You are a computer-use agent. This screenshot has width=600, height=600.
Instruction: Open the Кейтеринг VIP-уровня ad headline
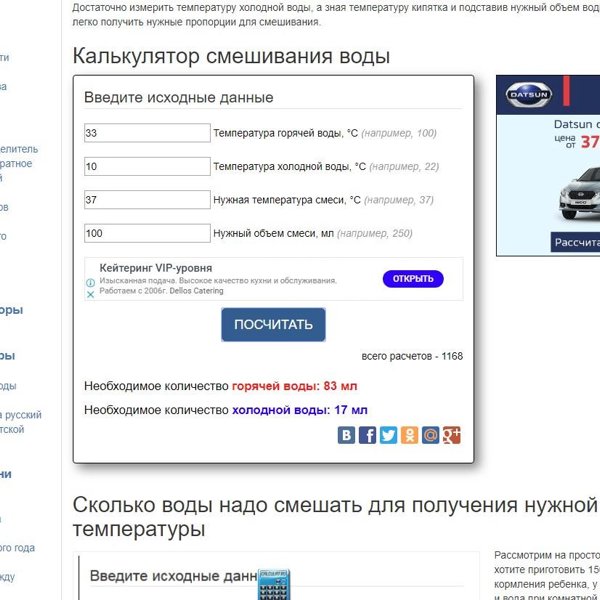pos(156,268)
